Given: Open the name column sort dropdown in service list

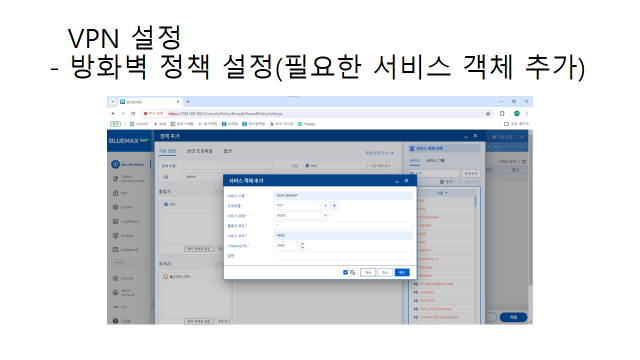Looking at the screenshot, I should coord(447,193).
